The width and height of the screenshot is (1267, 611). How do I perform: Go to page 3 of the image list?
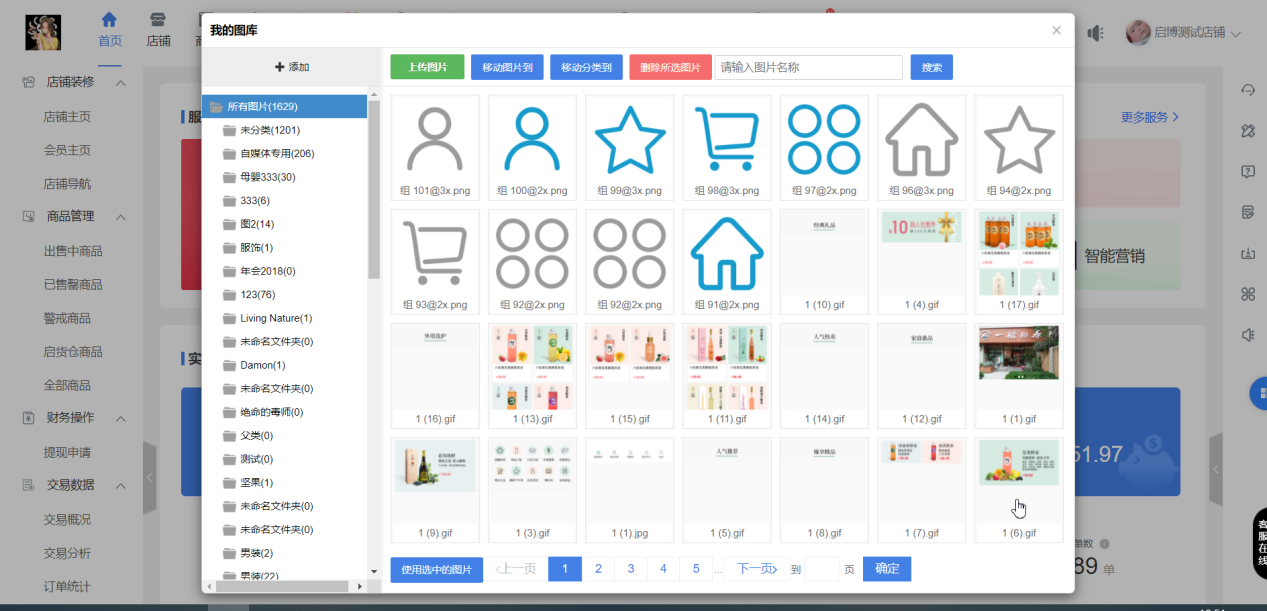[631, 569]
